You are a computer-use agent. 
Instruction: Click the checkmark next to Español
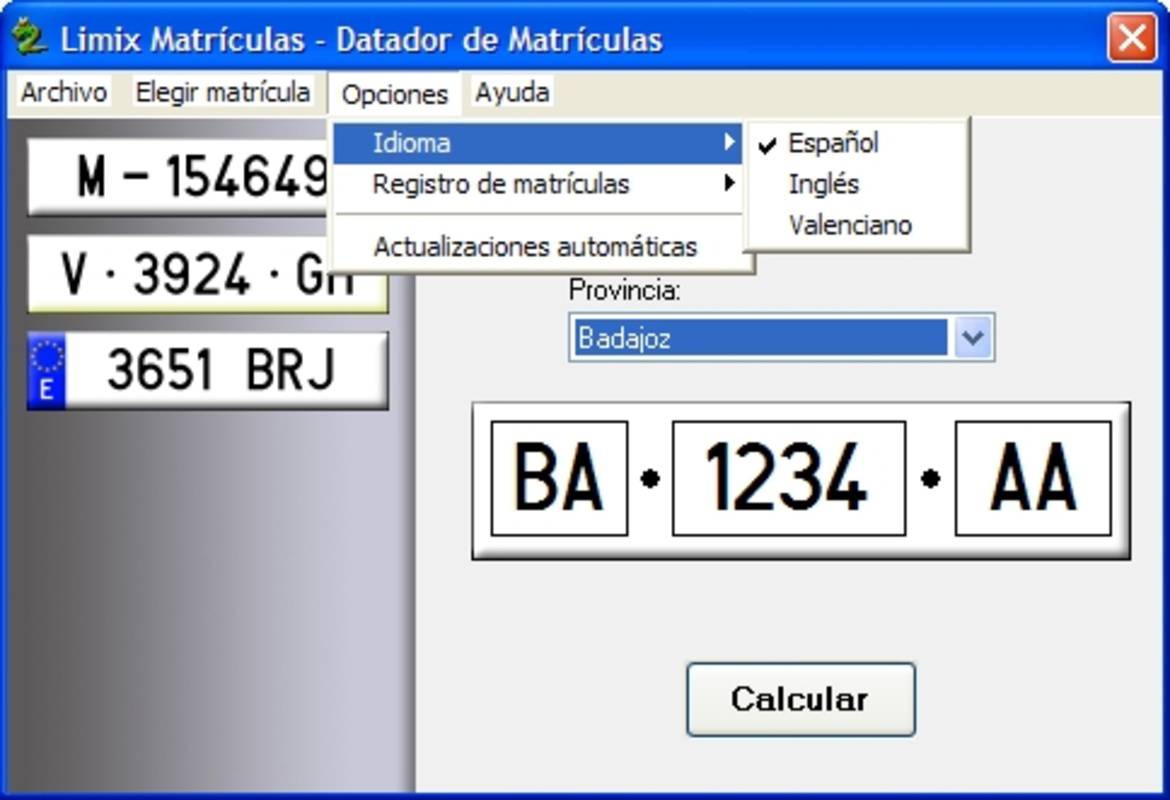tap(766, 144)
